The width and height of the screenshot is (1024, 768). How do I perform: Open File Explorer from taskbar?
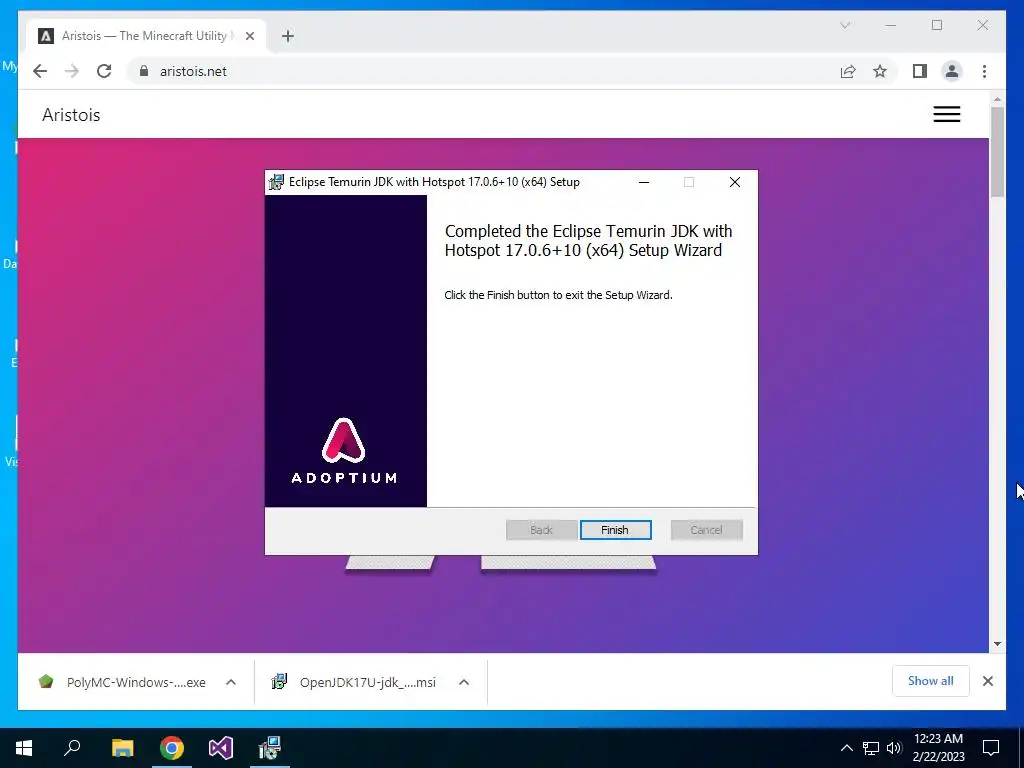(x=122, y=748)
